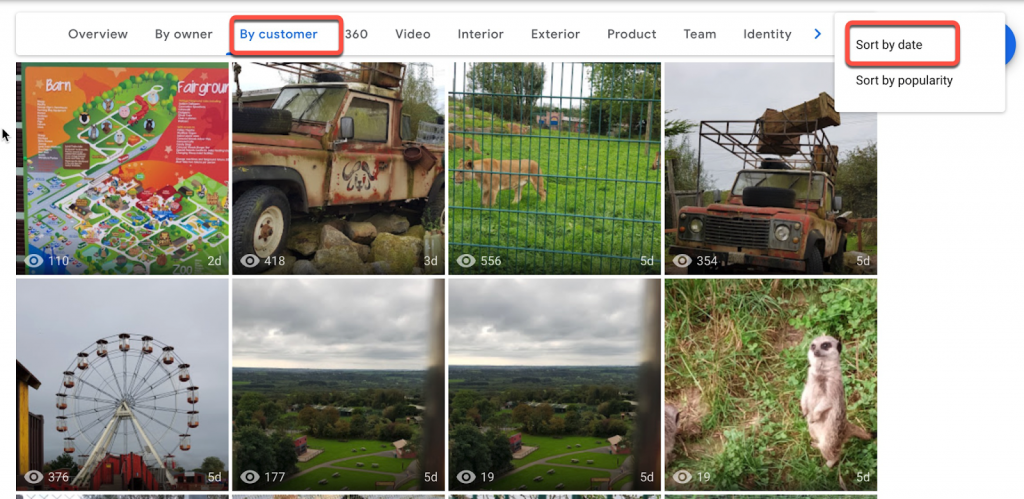Open the Overview tab
The height and width of the screenshot is (499, 1024).
[98, 34]
